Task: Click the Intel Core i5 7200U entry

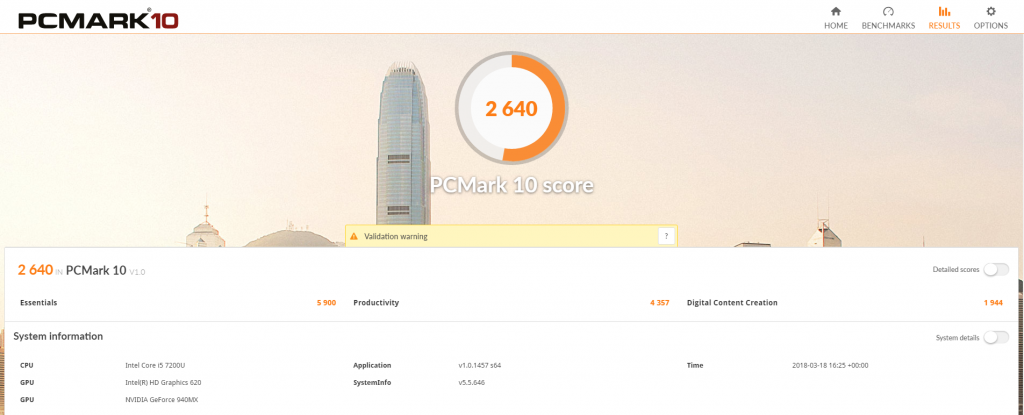Action: (x=160, y=365)
